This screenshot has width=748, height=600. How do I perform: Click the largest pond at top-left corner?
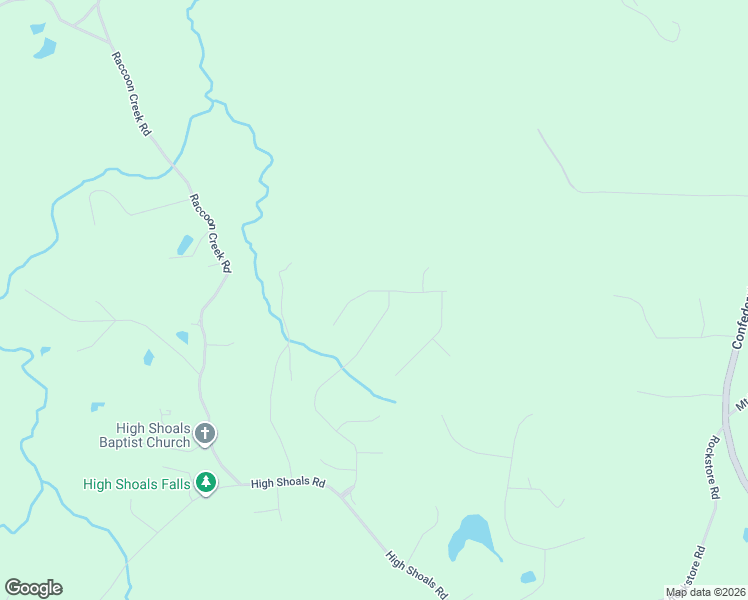(x=45, y=48)
